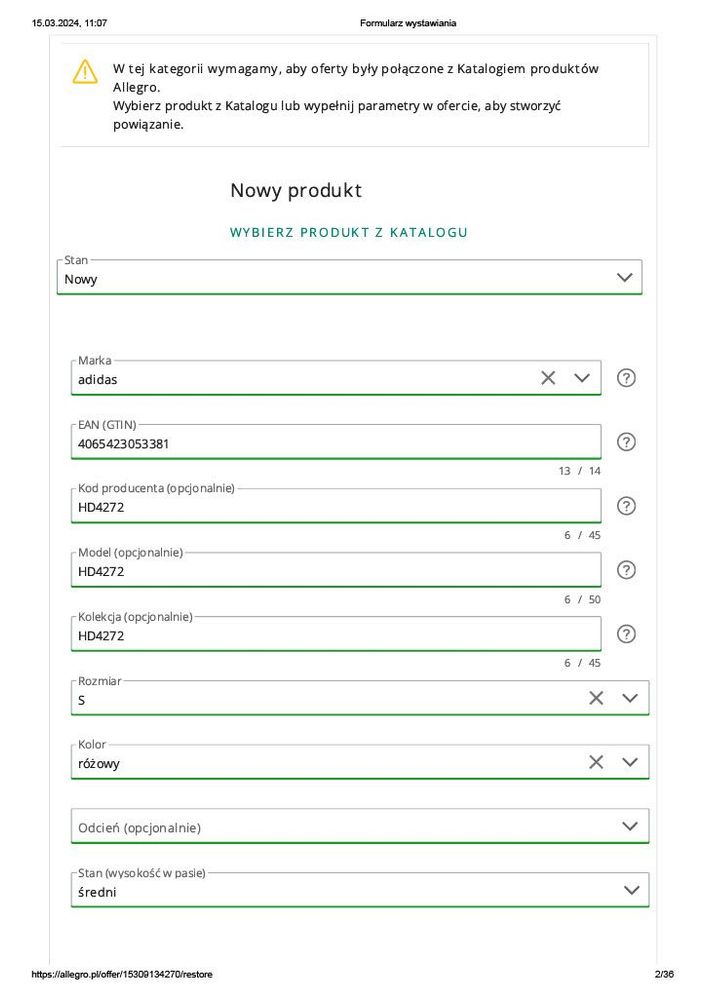Clear the selected Rozmiar value S
The width and height of the screenshot is (704, 998).
point(596,698)
